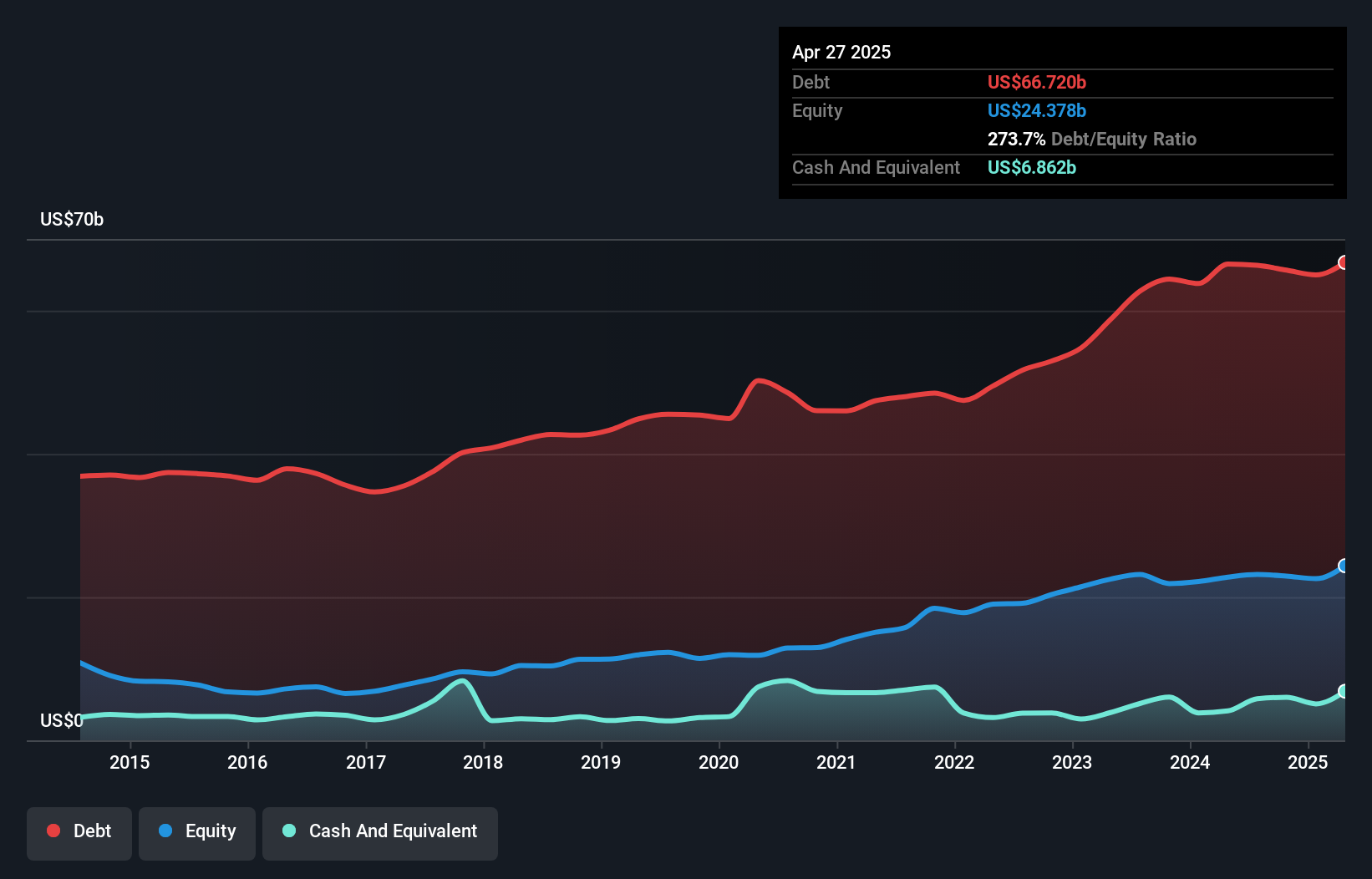This screenshot has height=879, width=1372.
Task: Click the 2023 x-axis label
Action: [1072, 762]
